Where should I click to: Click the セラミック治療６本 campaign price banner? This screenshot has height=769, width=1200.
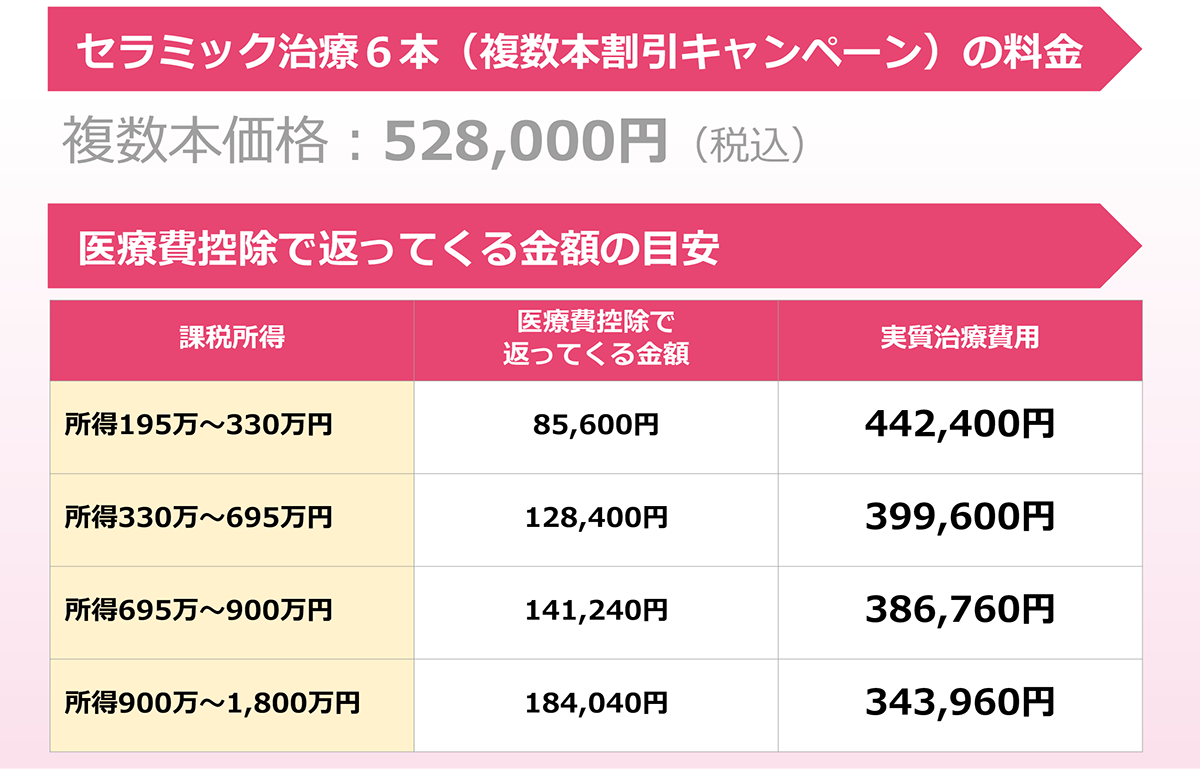(580, 51)
